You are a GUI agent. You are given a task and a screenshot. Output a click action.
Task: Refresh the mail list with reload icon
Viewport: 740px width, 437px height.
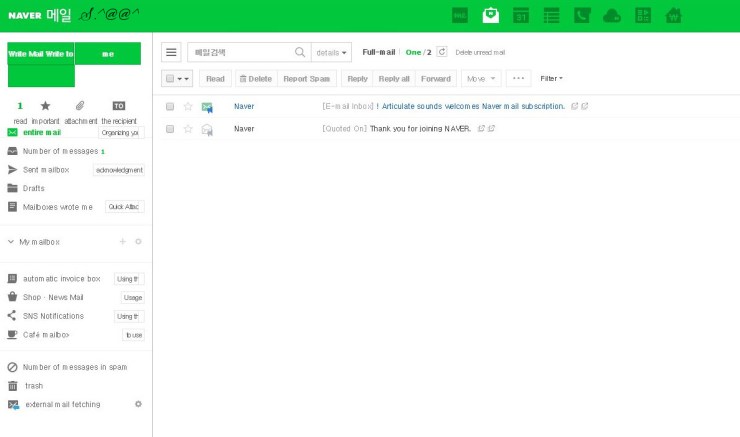tap(442, 52)
